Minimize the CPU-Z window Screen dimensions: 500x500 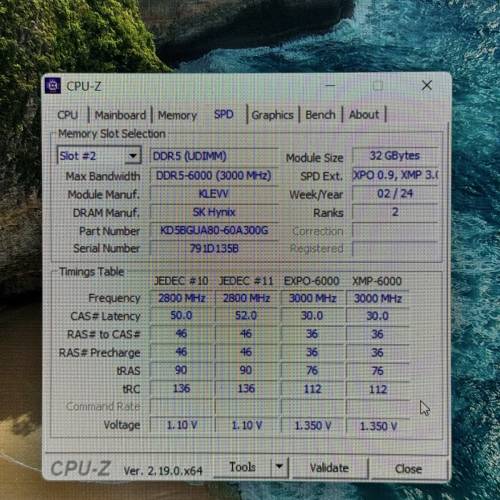330,85
